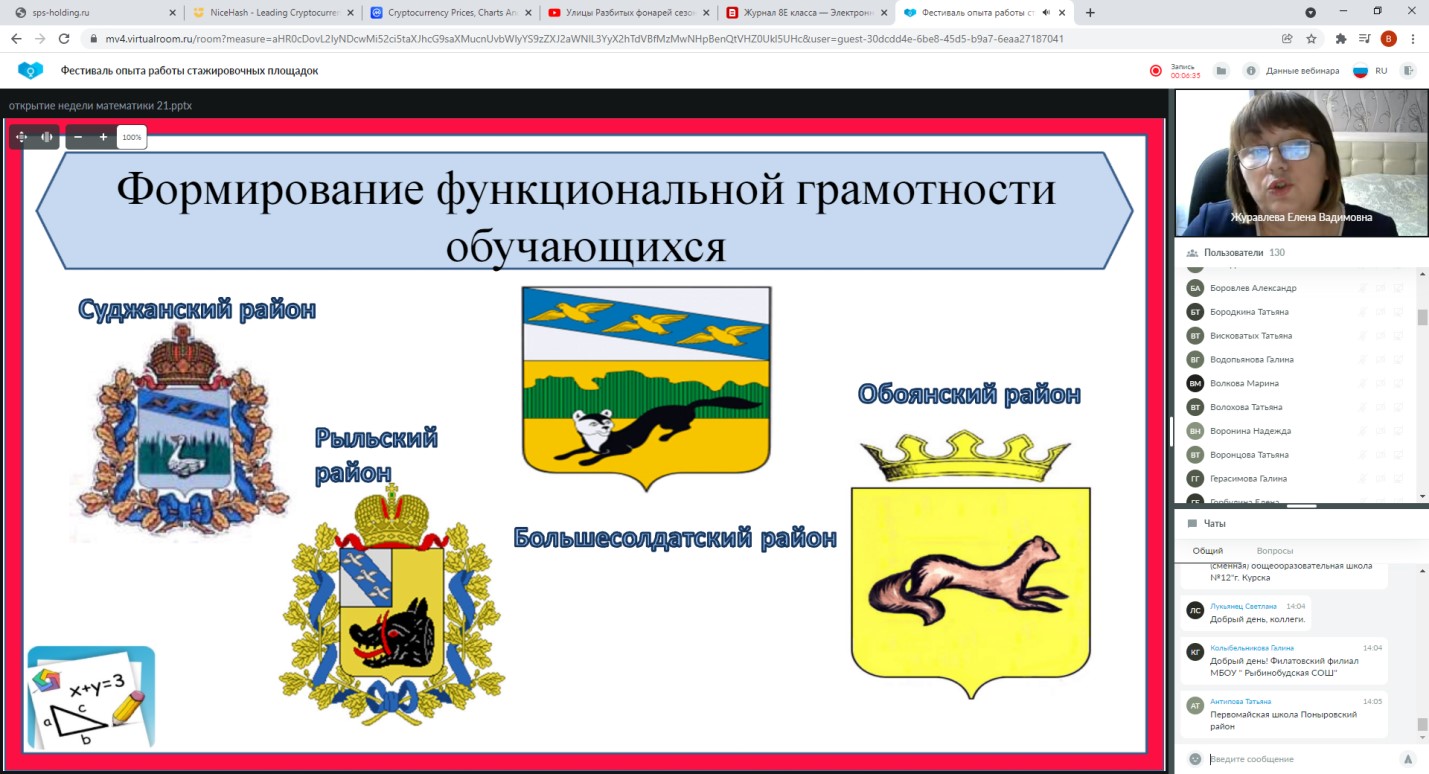Toggle microphone for Боровлев Александр

point(1362,288)
